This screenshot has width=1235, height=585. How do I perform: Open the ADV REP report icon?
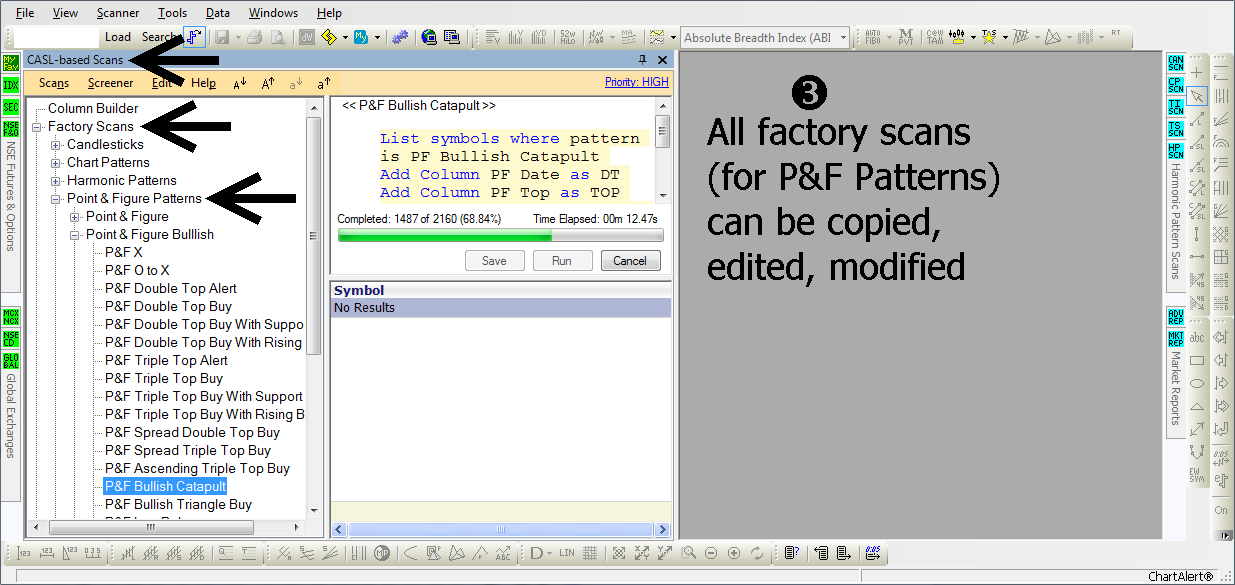[x=1176, y=317]
